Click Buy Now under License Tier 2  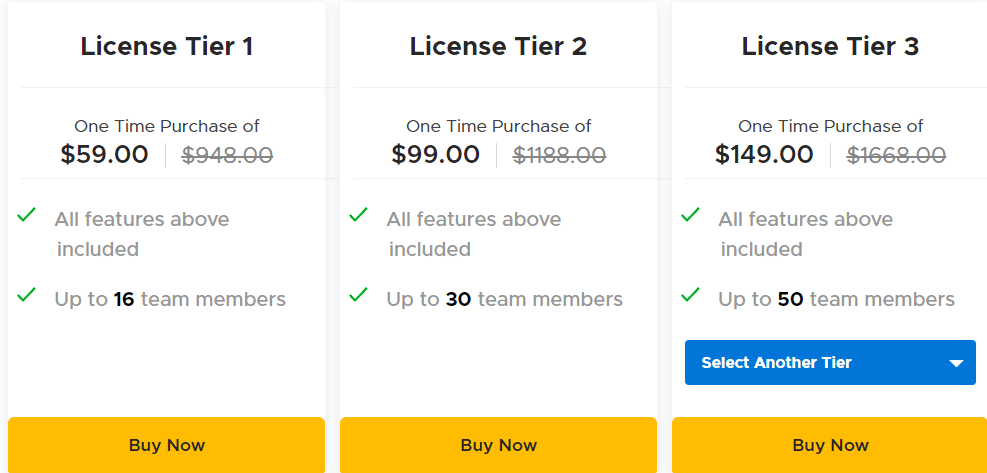pos(498,445)
